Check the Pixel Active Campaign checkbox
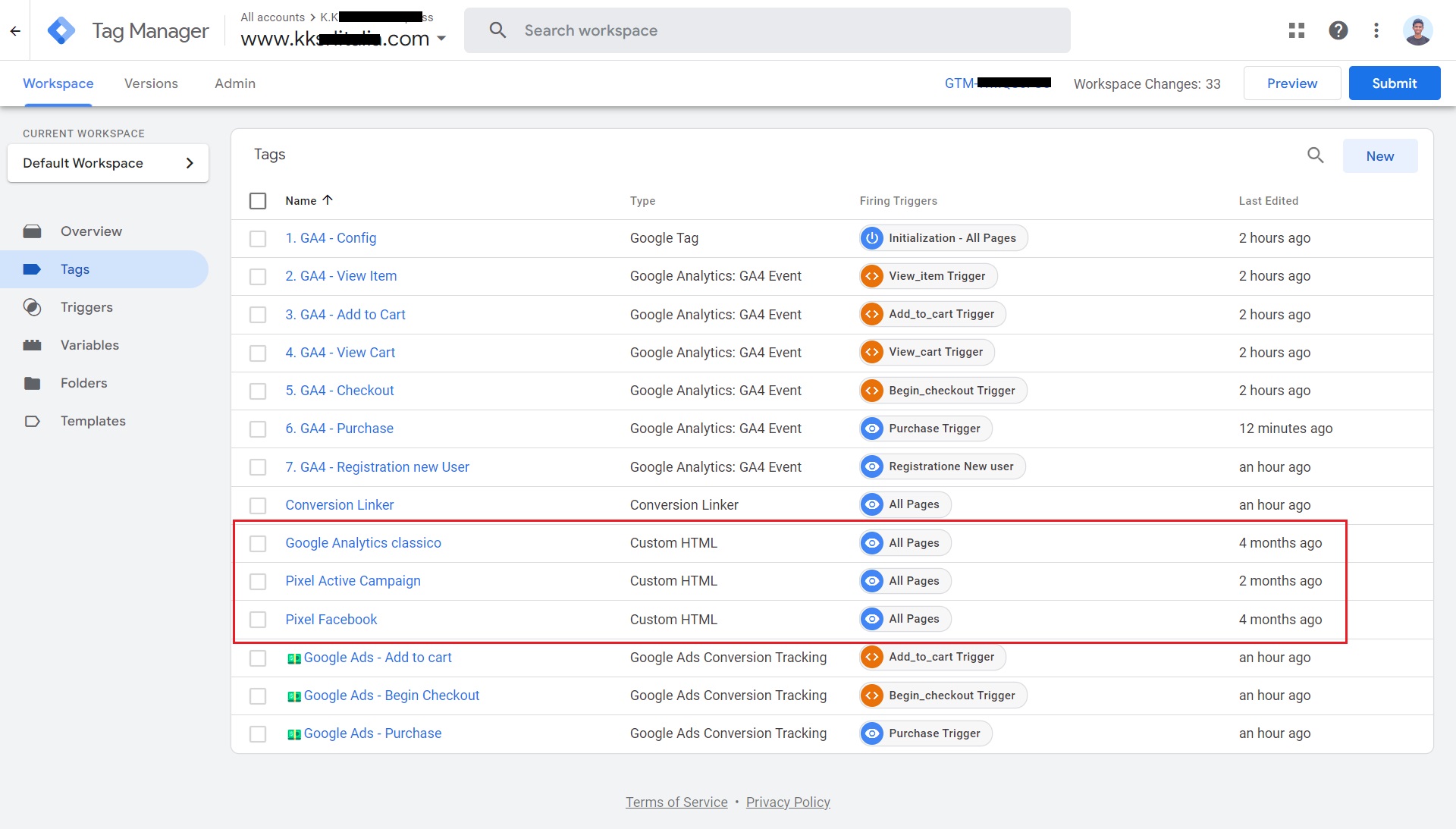1456x829 pixels. coord(258,582)
